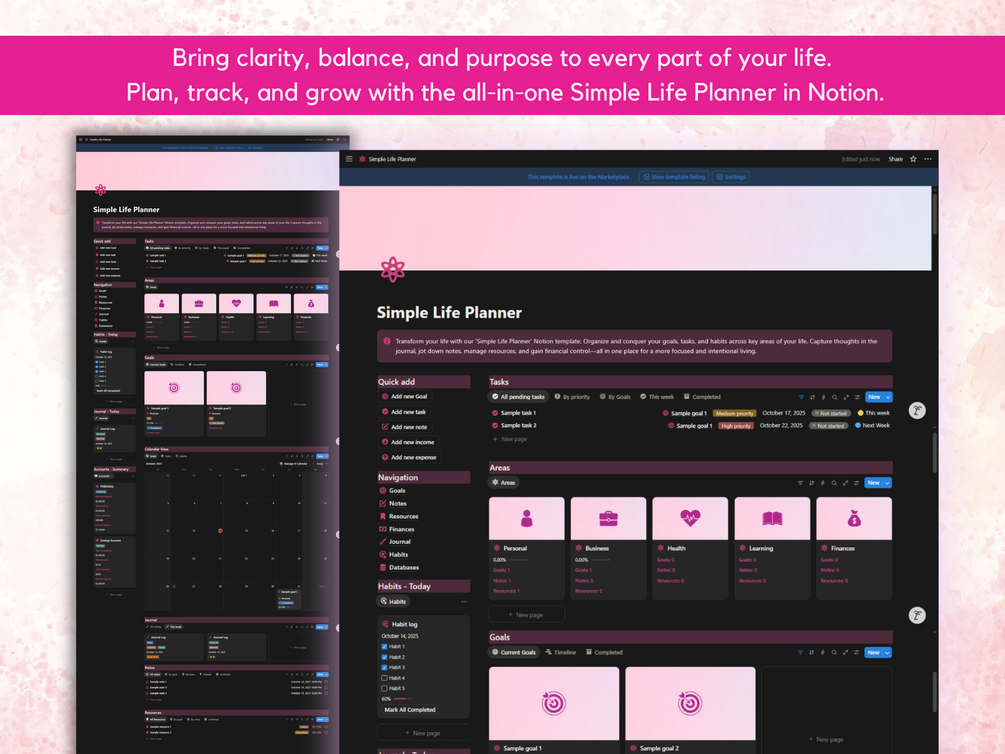Change the Medium priority tag

pyautogui.click(x=735, y=413)
